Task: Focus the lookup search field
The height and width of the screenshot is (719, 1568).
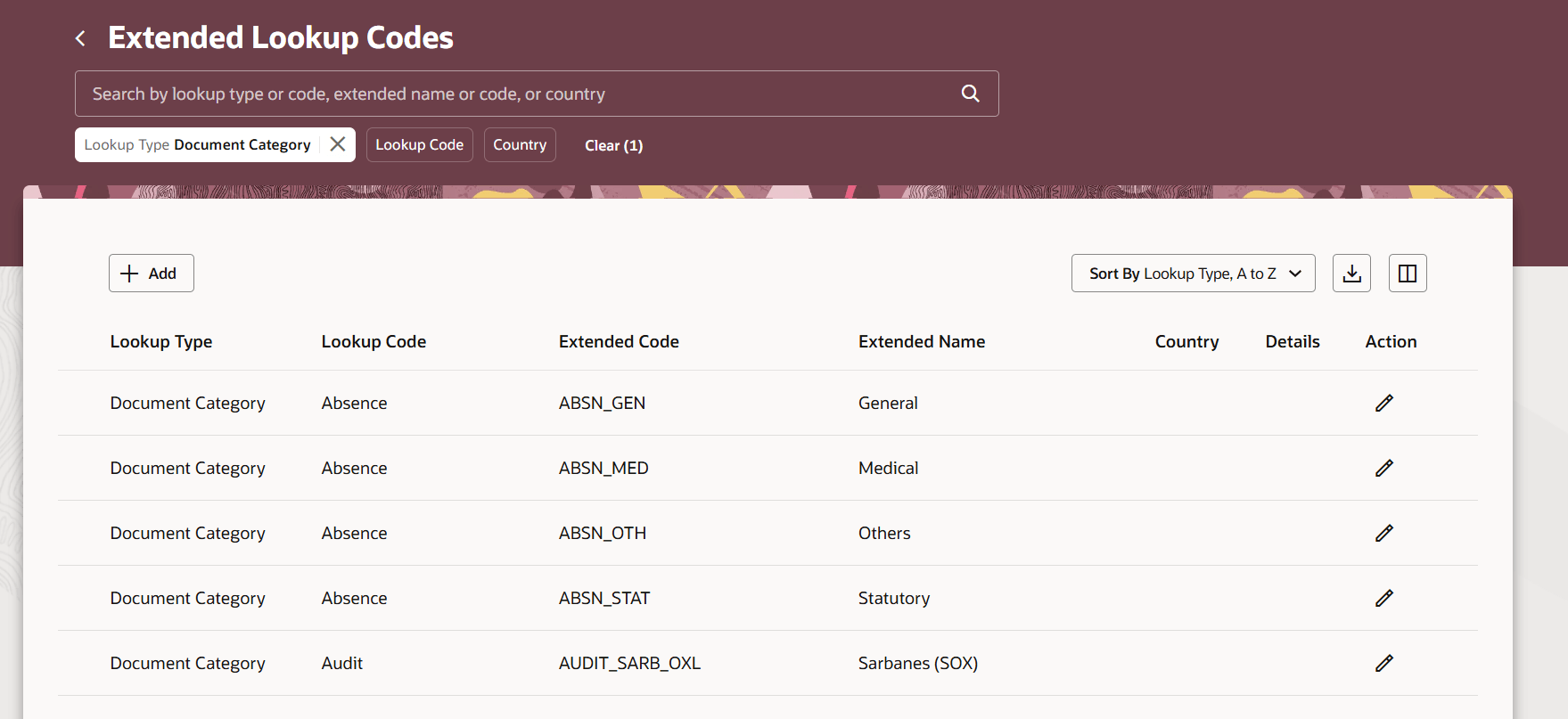Action: click(517, 94)
